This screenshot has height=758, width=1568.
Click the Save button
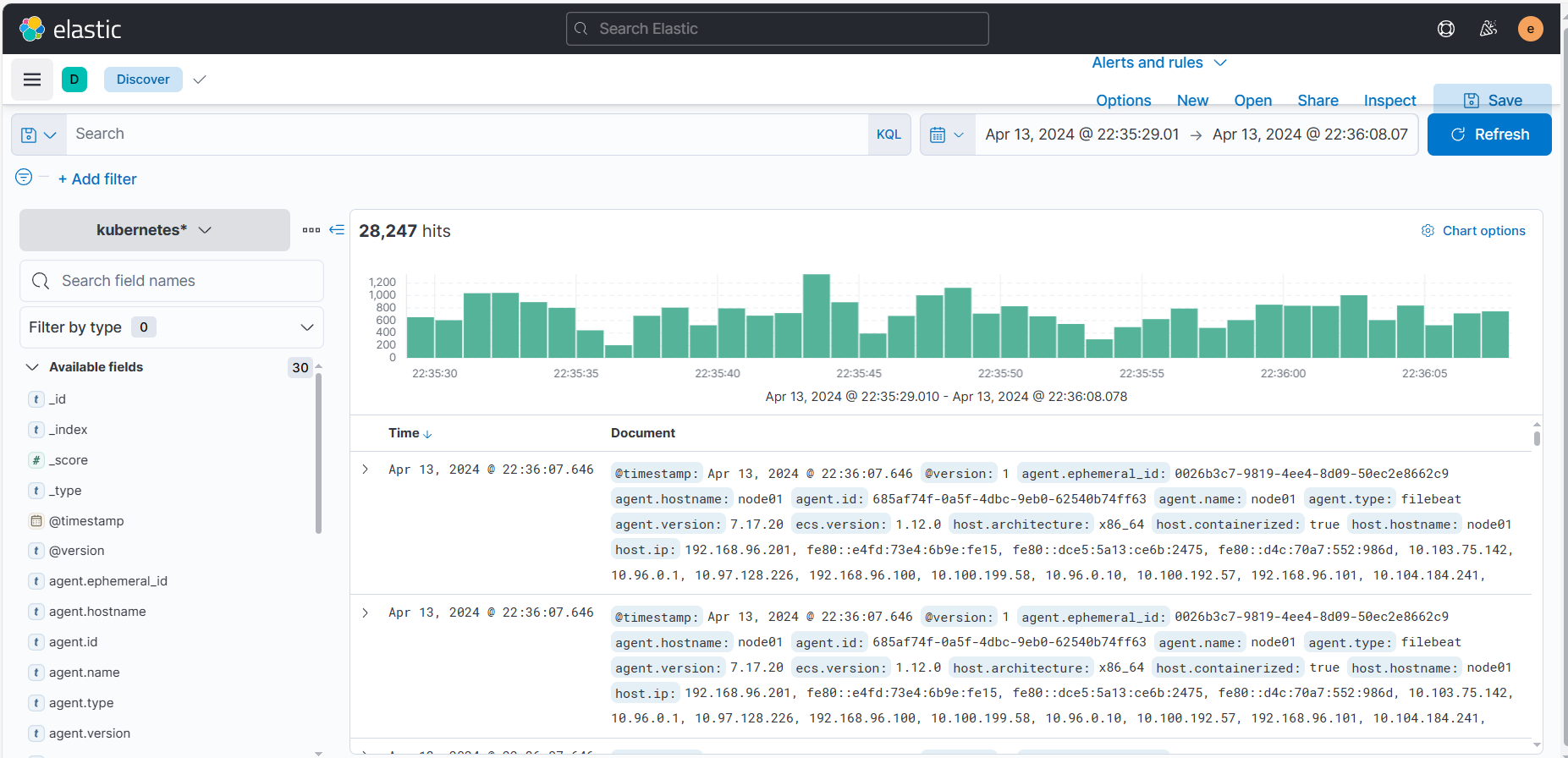tap(1493, 100)
